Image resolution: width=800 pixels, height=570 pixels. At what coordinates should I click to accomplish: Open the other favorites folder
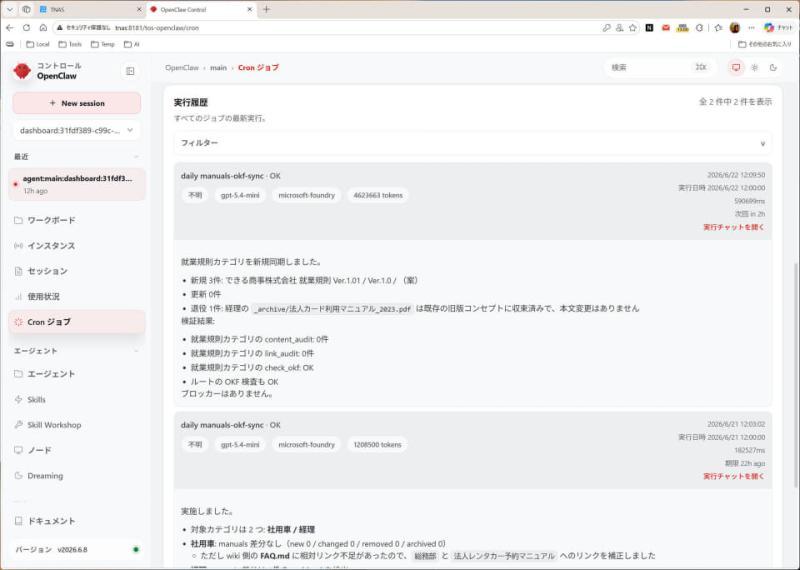pyautogui.click(x=765, y=44)
